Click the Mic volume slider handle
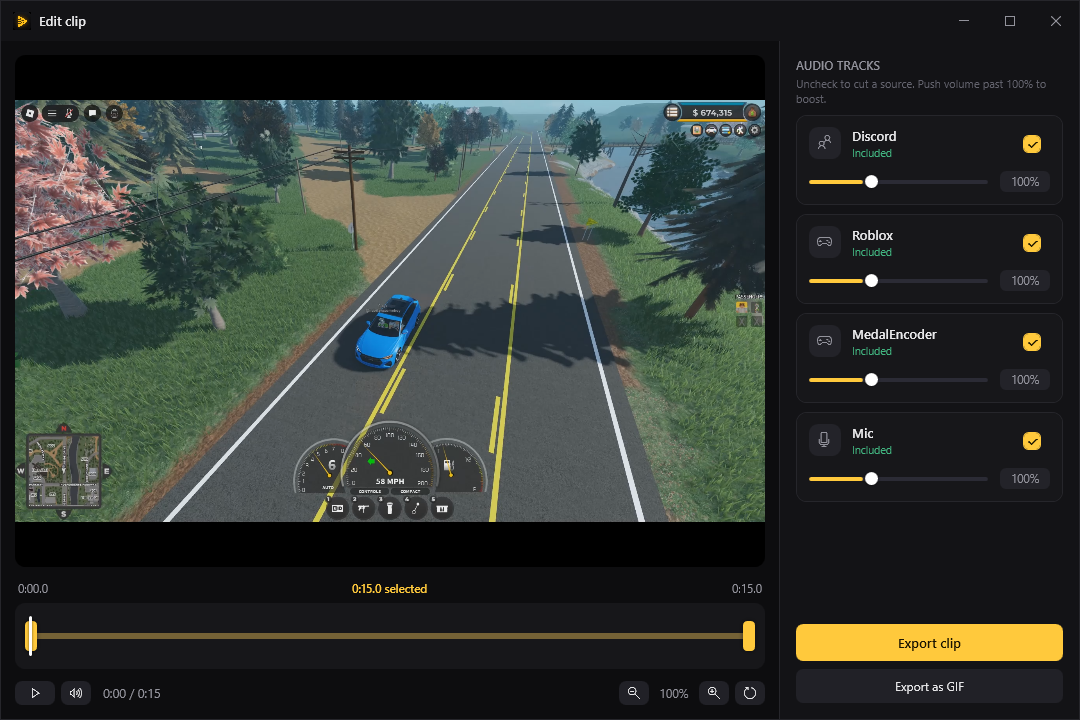Image resolution: width=1080 pixels, height=720 pixels. point(871,479)
